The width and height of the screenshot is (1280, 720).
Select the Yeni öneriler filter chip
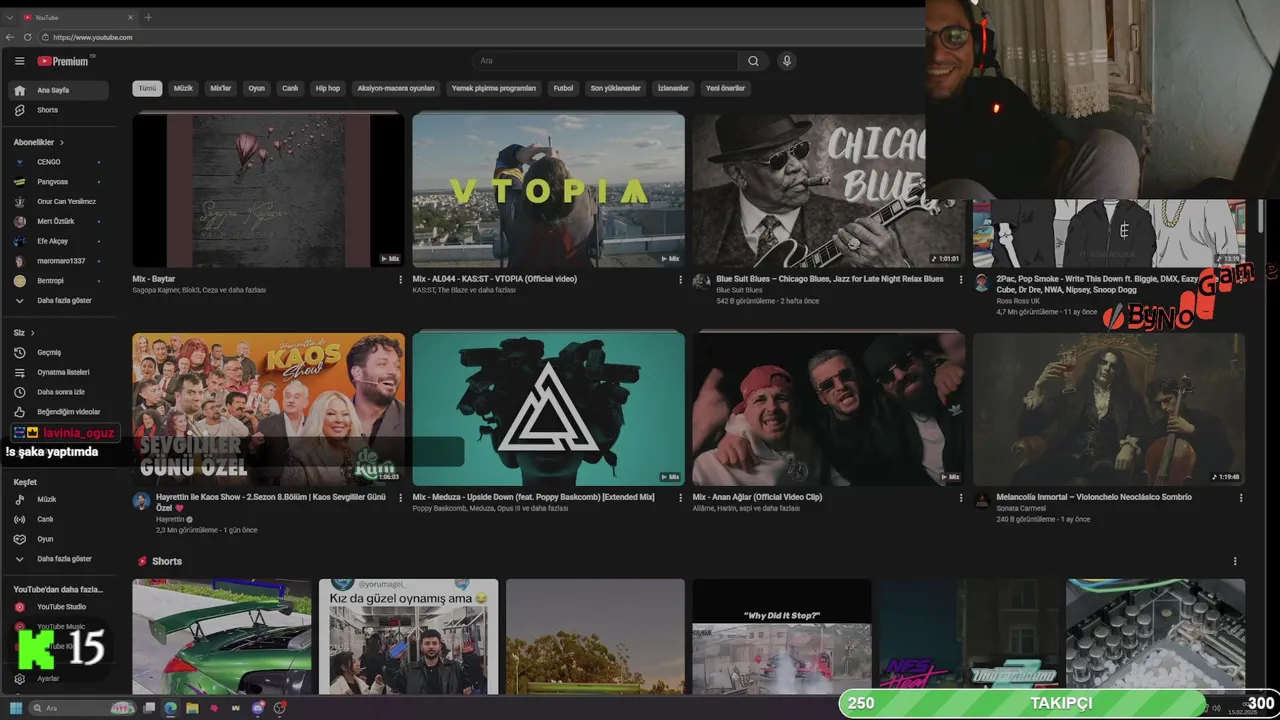[725, 88]
